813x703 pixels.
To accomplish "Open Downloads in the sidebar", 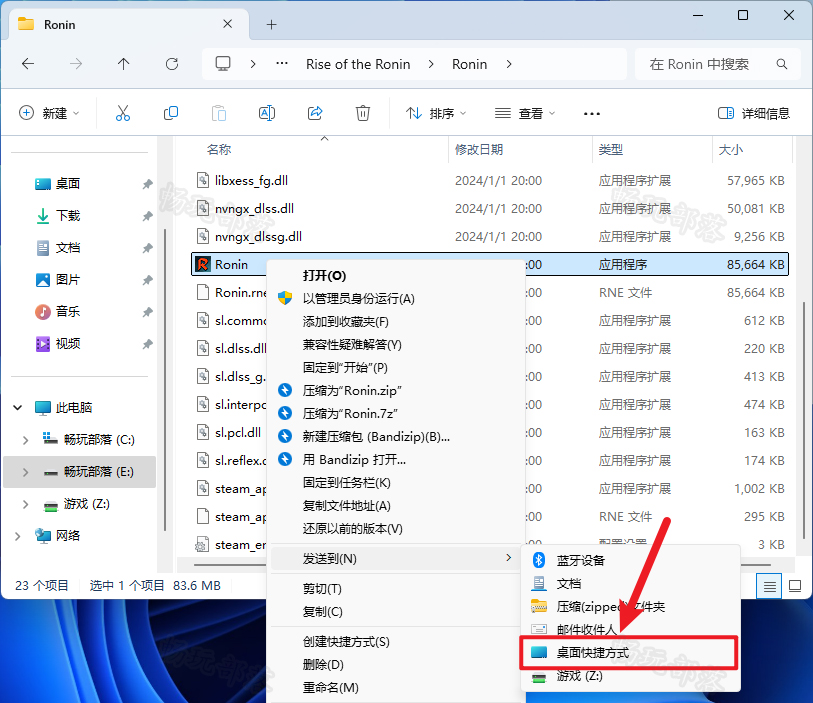I will (67, 216).
